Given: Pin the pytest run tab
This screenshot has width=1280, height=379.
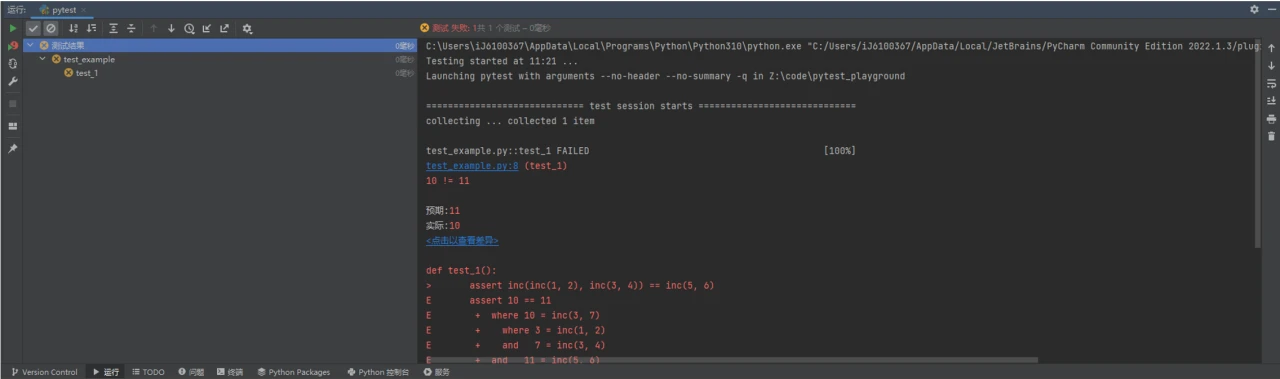Looking at the screenshot, I should [13, 148].
